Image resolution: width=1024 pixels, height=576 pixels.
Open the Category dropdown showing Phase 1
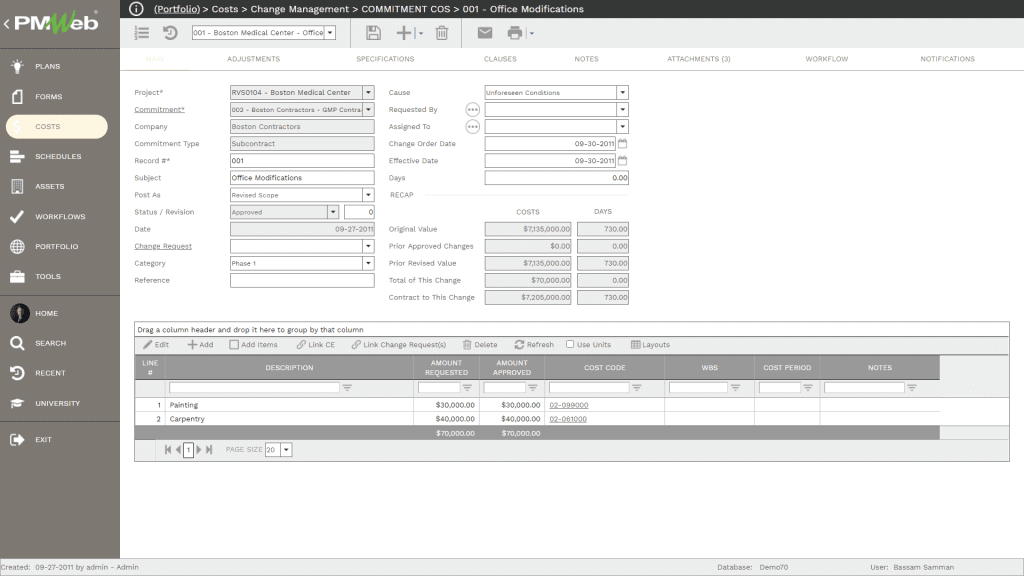368,263
